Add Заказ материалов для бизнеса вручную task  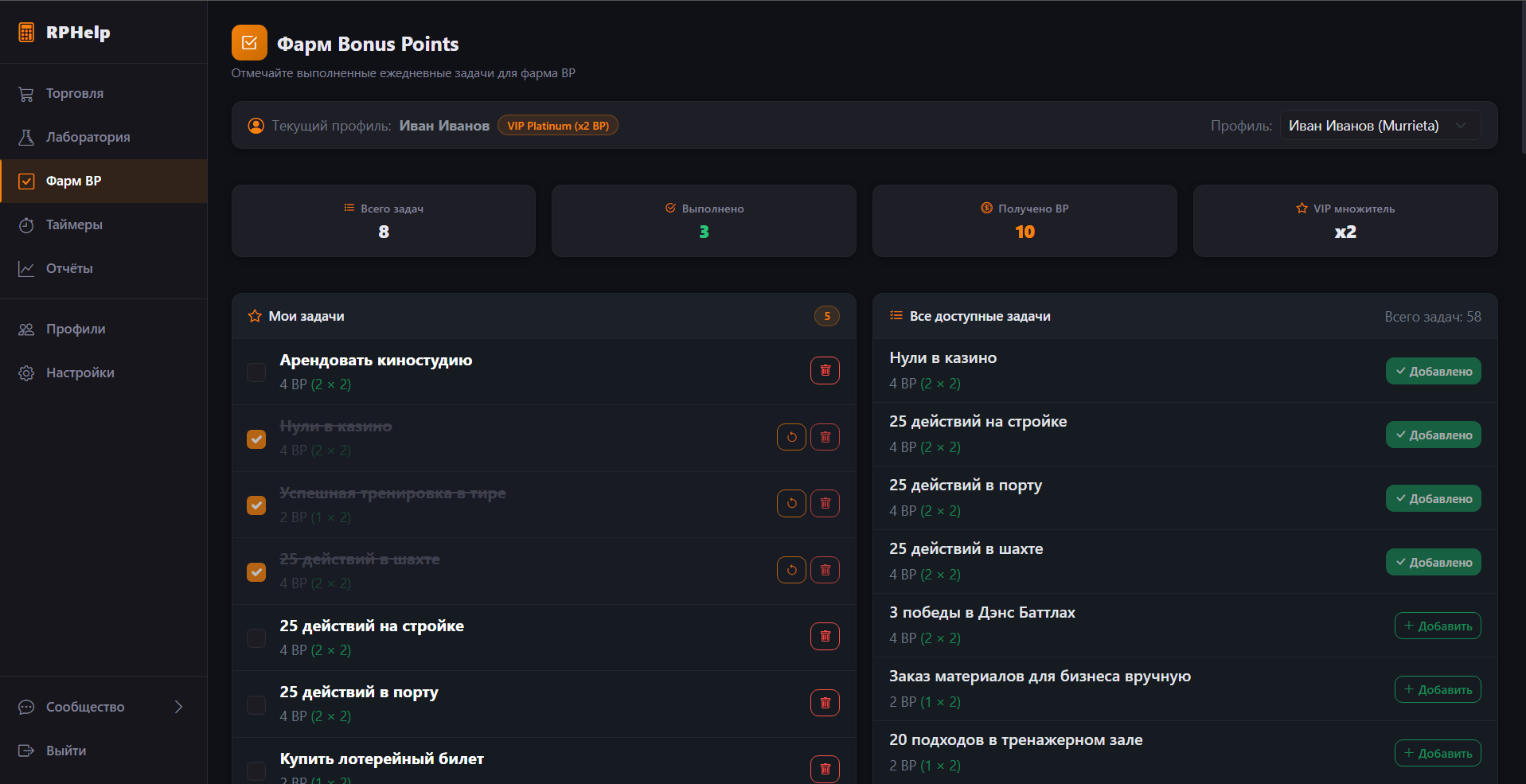point(1438,689)
